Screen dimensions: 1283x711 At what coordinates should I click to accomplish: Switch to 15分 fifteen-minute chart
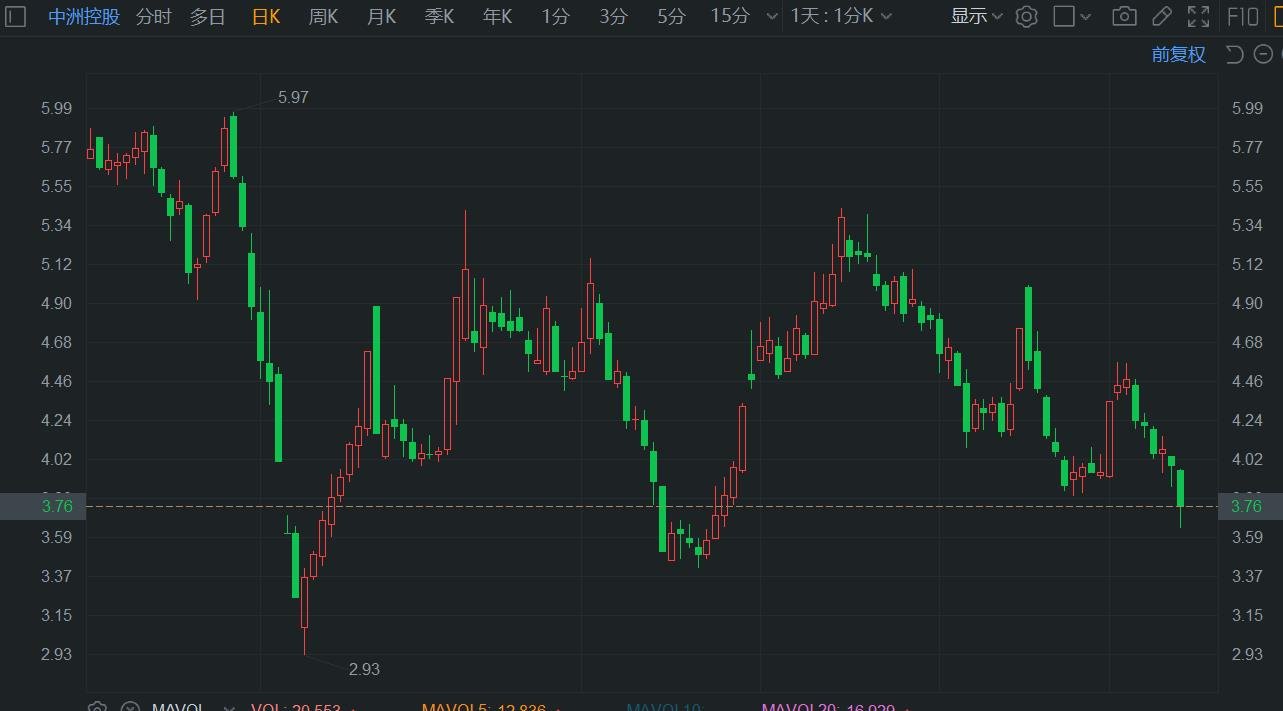(x=730, y=16)
